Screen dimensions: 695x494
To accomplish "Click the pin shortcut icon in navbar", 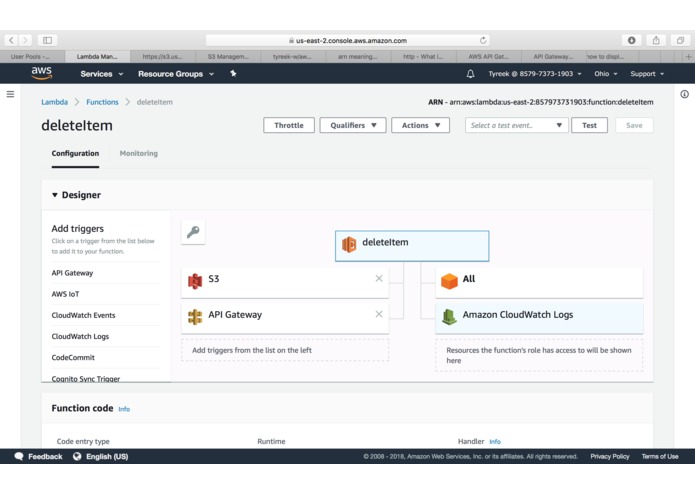I will [x=233, y=74].
